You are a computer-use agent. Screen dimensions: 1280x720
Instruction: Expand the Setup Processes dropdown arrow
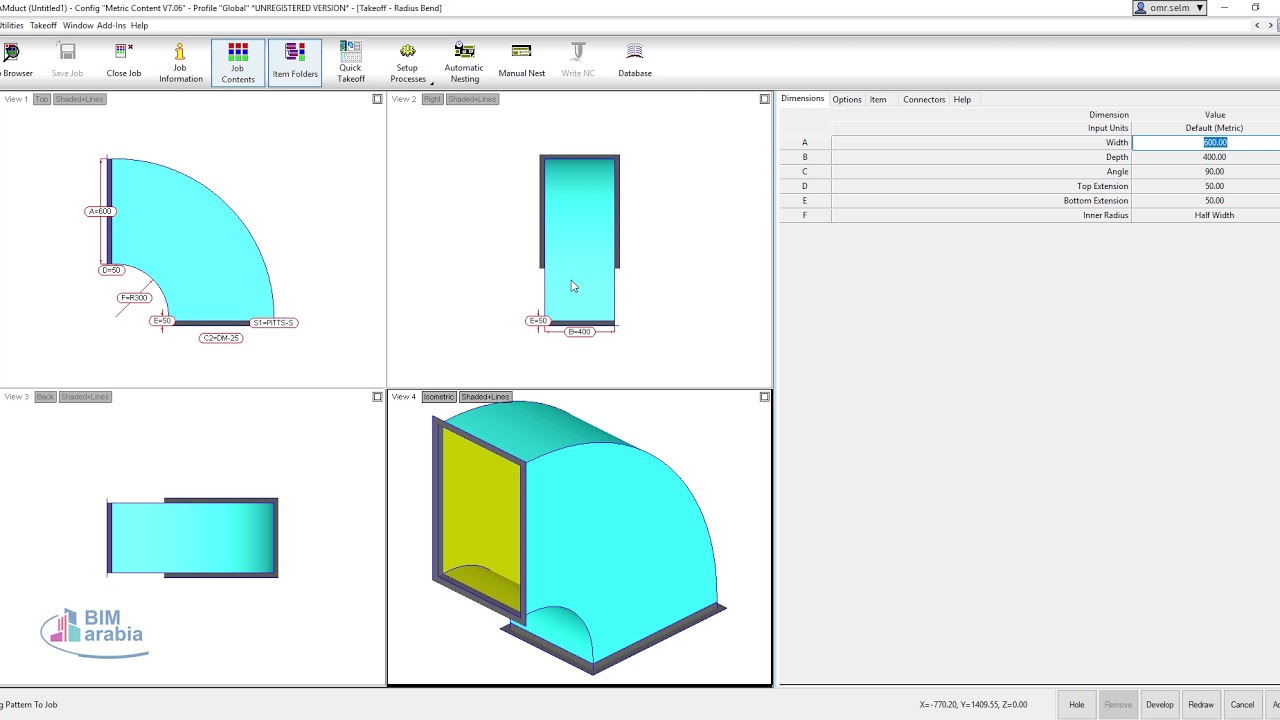tap(432, 82)
